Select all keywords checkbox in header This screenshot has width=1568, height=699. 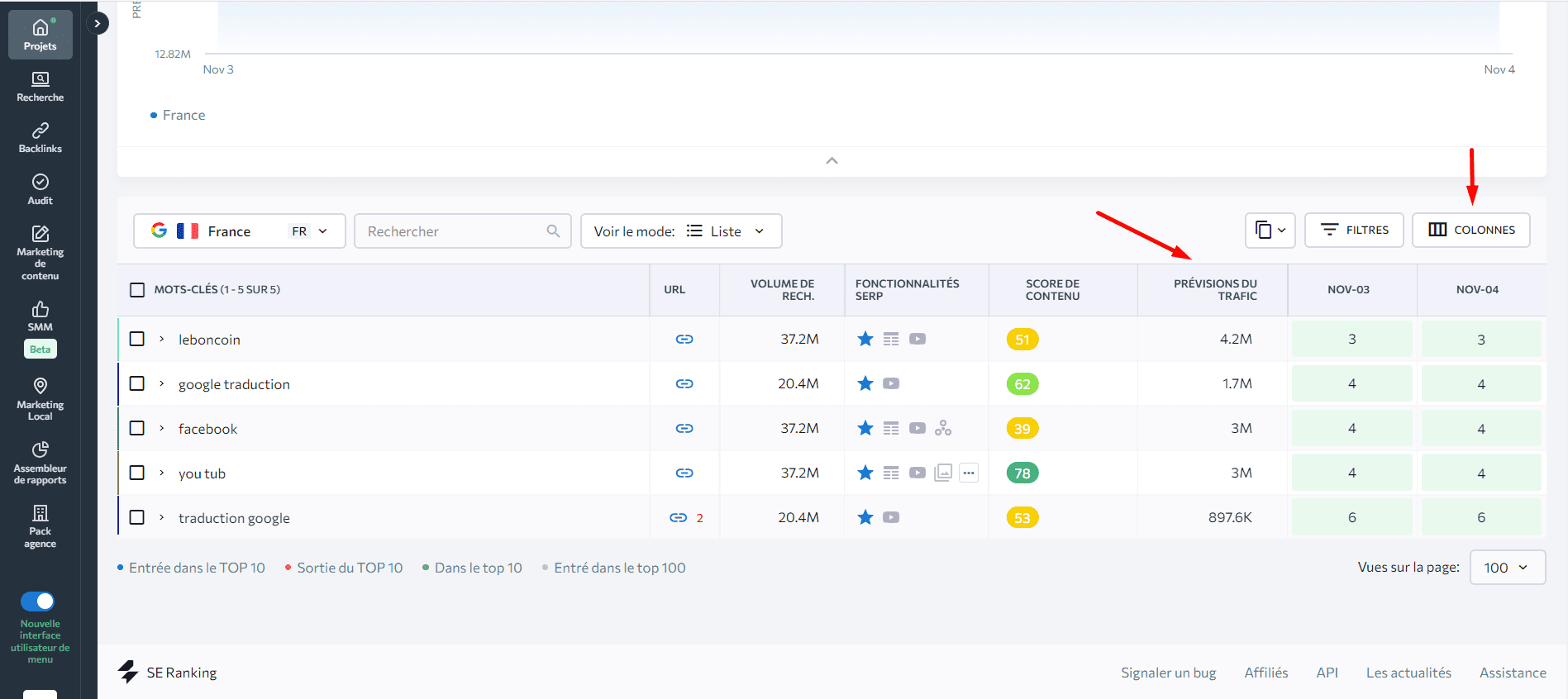pyautogui.click(x=137, y=290)
